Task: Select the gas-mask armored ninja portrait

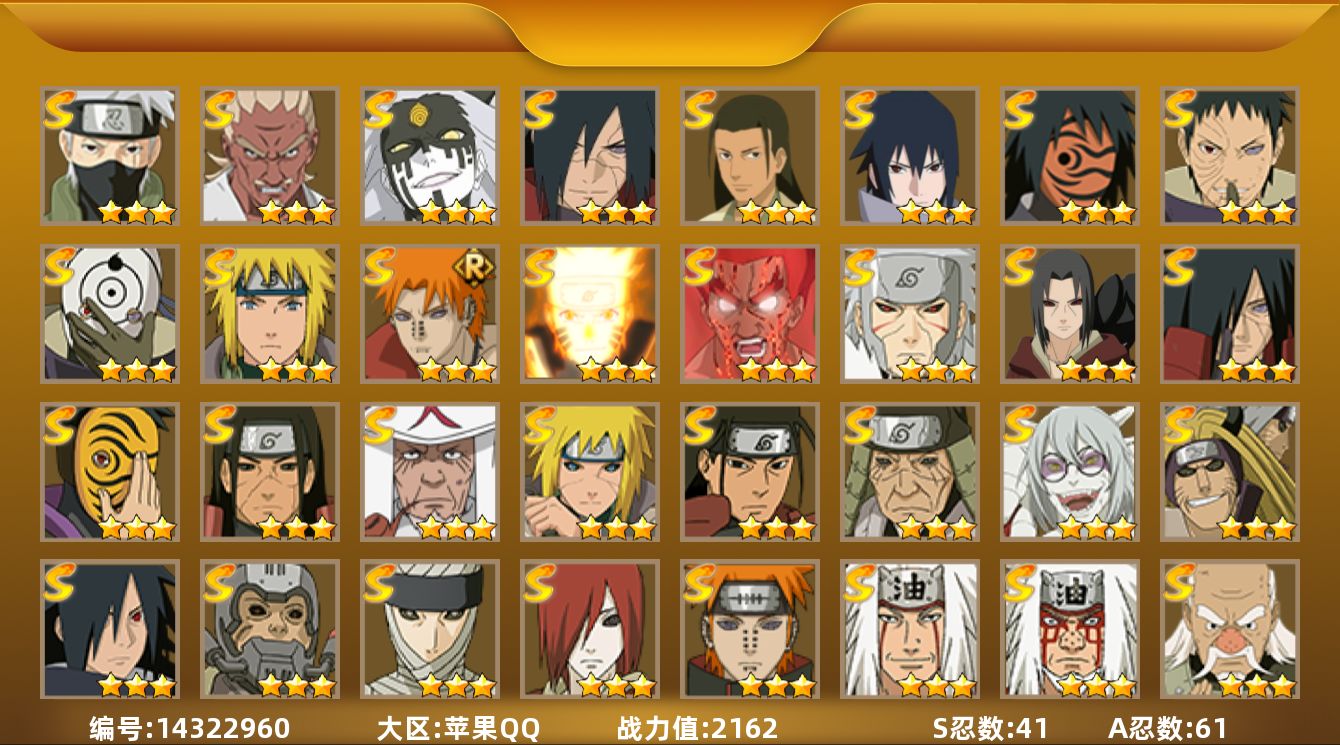Action: tap(269, 629)
